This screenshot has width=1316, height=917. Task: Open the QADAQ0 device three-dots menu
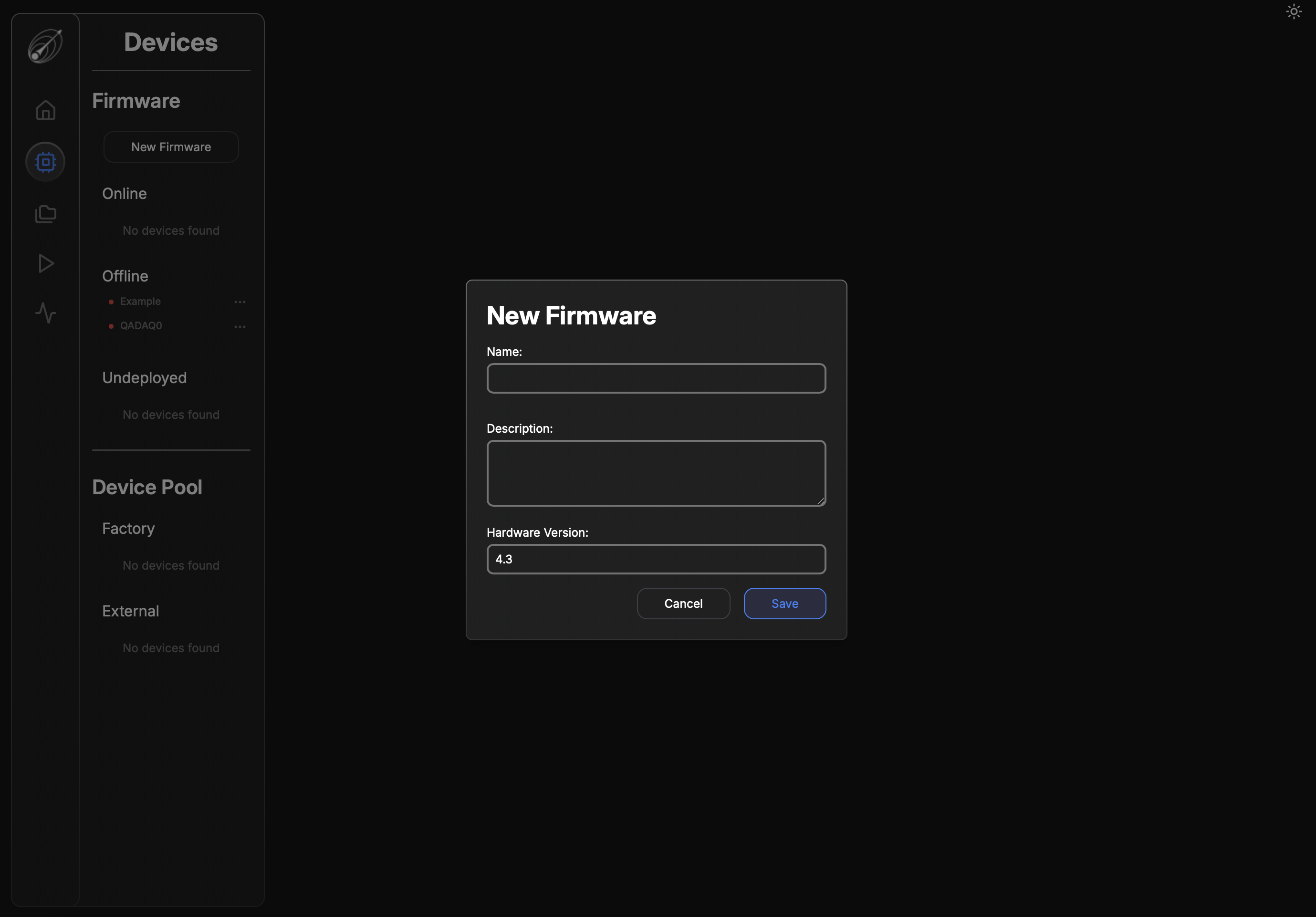click(240, 327)
